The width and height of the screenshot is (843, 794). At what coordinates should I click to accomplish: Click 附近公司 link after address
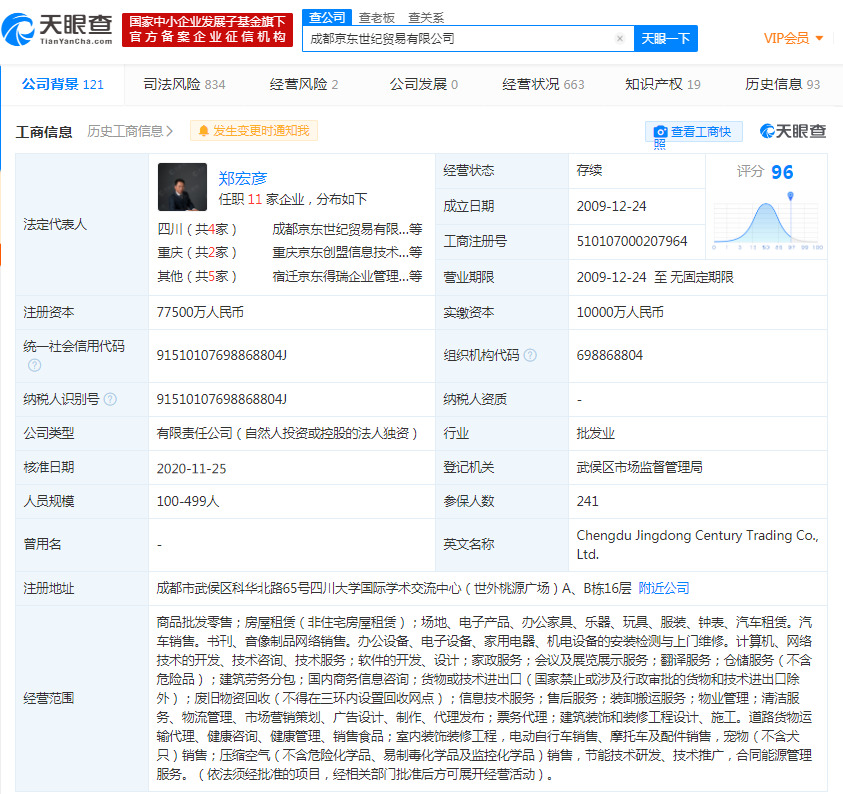pyautogui.click(x=663, y=588)
